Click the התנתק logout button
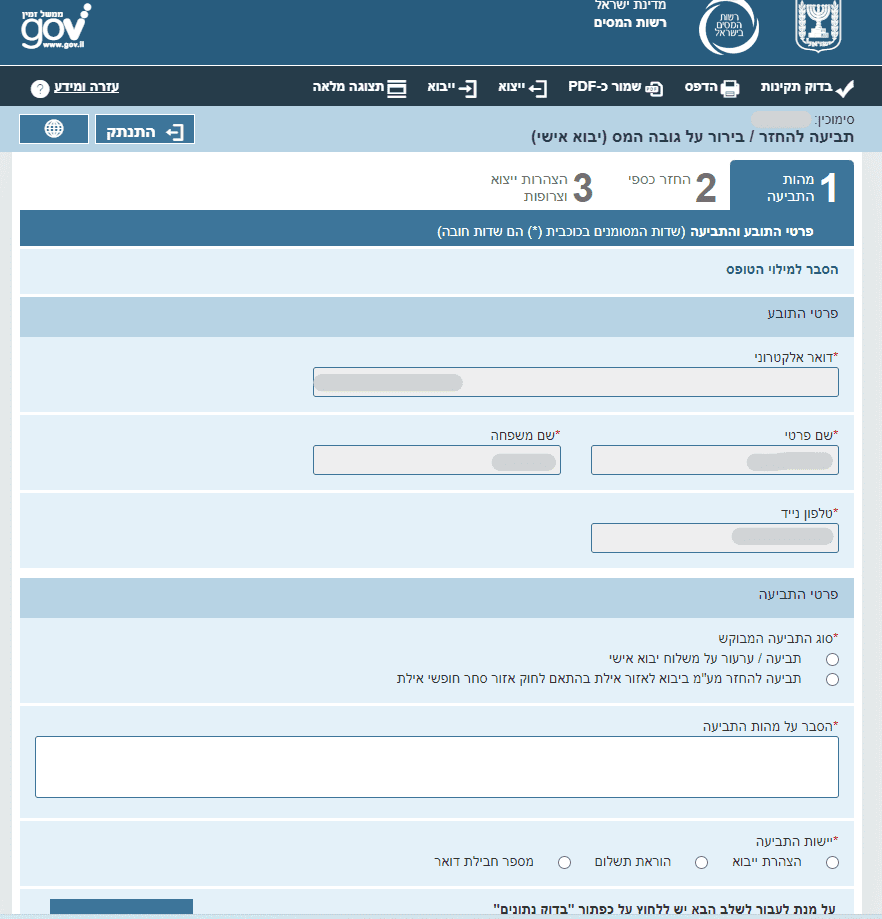This screenshot has height=919, width=882. coord(145,129)
